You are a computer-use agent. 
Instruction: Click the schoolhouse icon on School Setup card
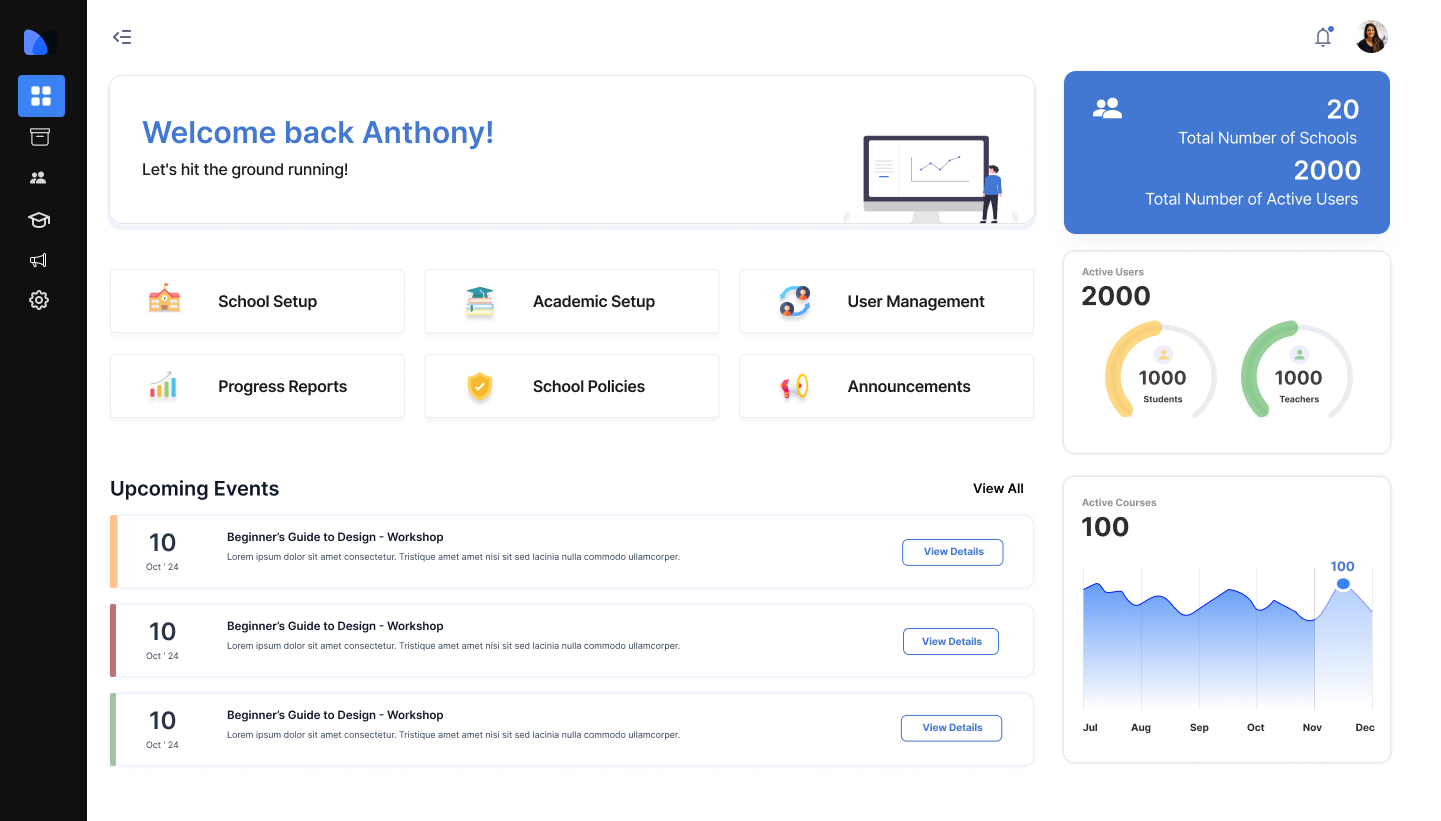tap(163, 300)
